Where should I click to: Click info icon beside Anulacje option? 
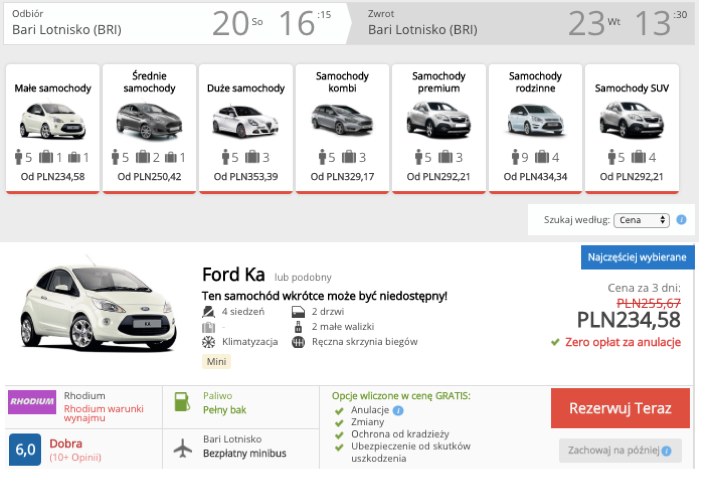tap(398, 410)
